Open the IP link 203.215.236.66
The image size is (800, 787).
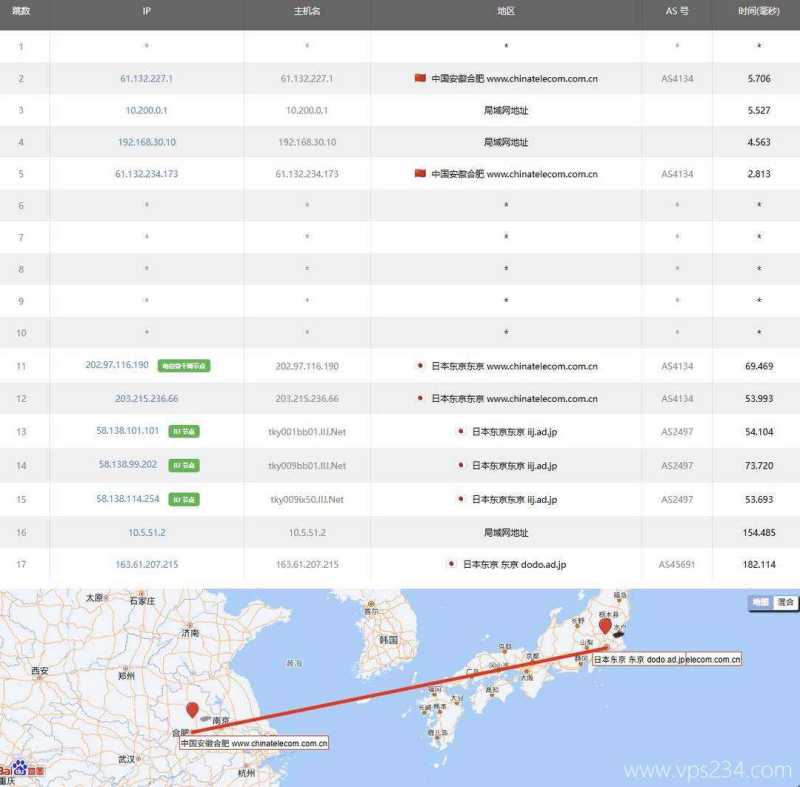tap(146, 398)
